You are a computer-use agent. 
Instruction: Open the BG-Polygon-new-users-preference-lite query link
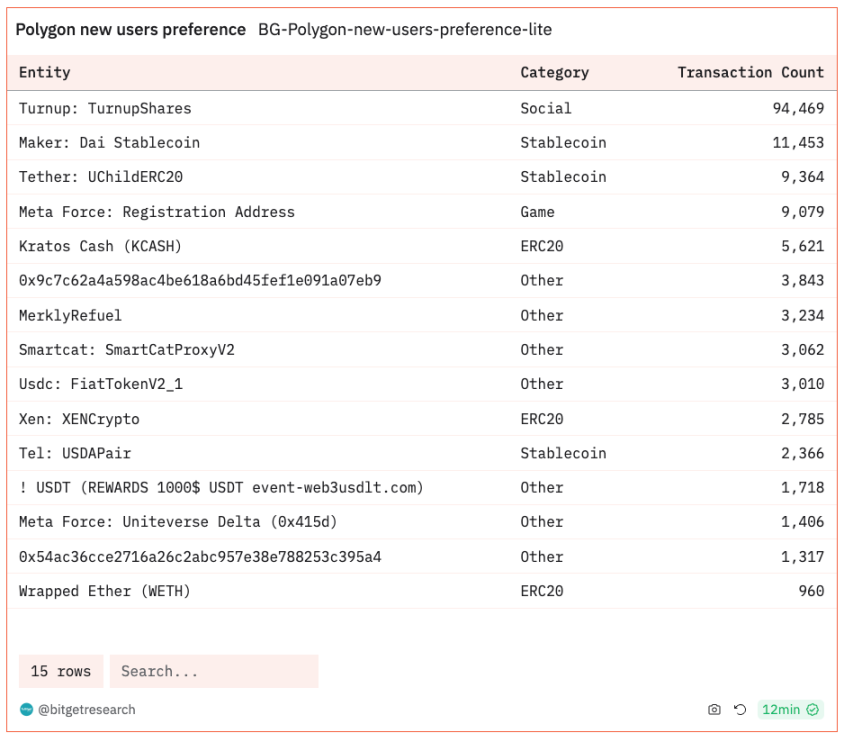coord(405,30)
